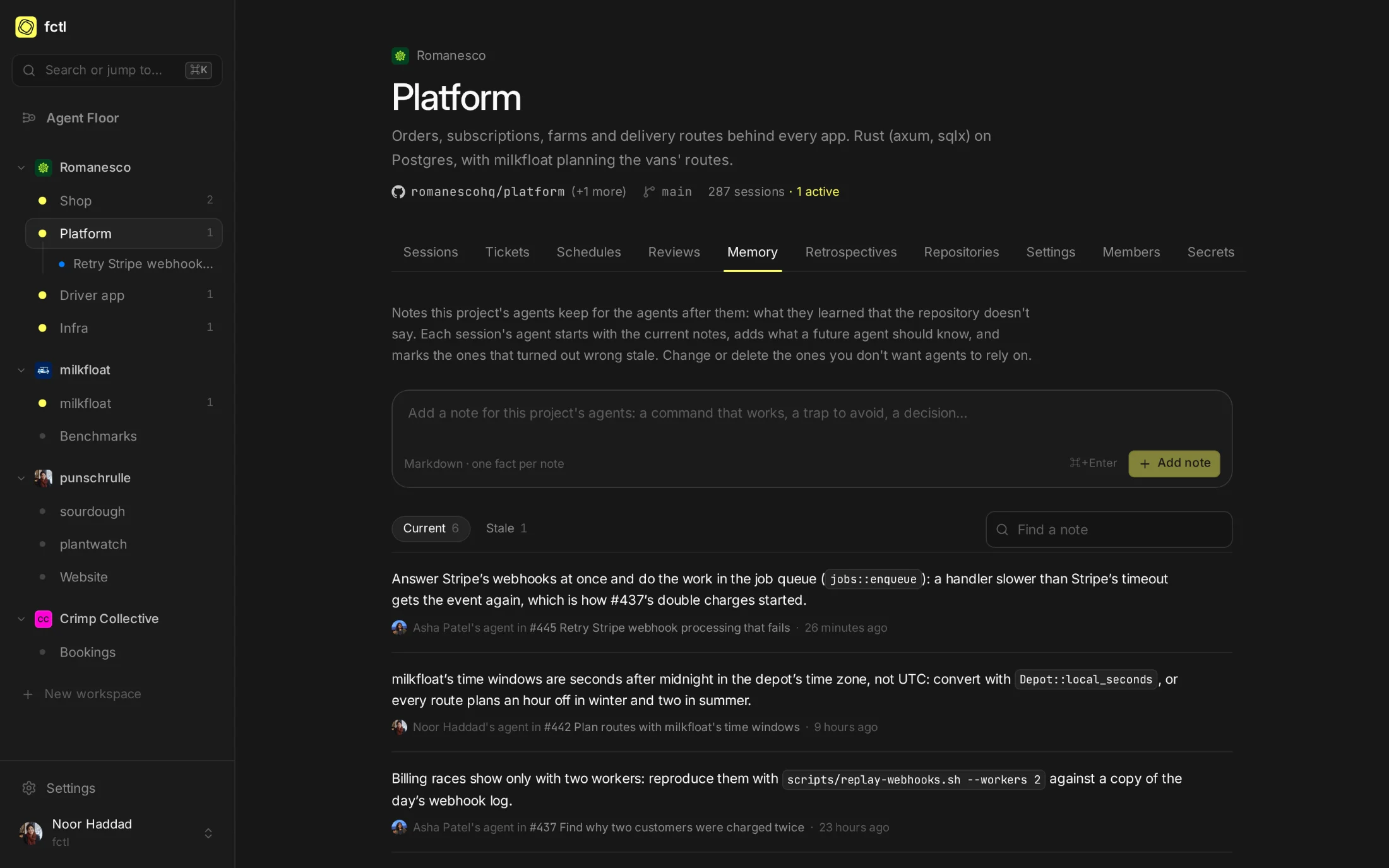Click the milkfloat workspace icon
Screen dimensions: 1389x868
click(43, 370)
